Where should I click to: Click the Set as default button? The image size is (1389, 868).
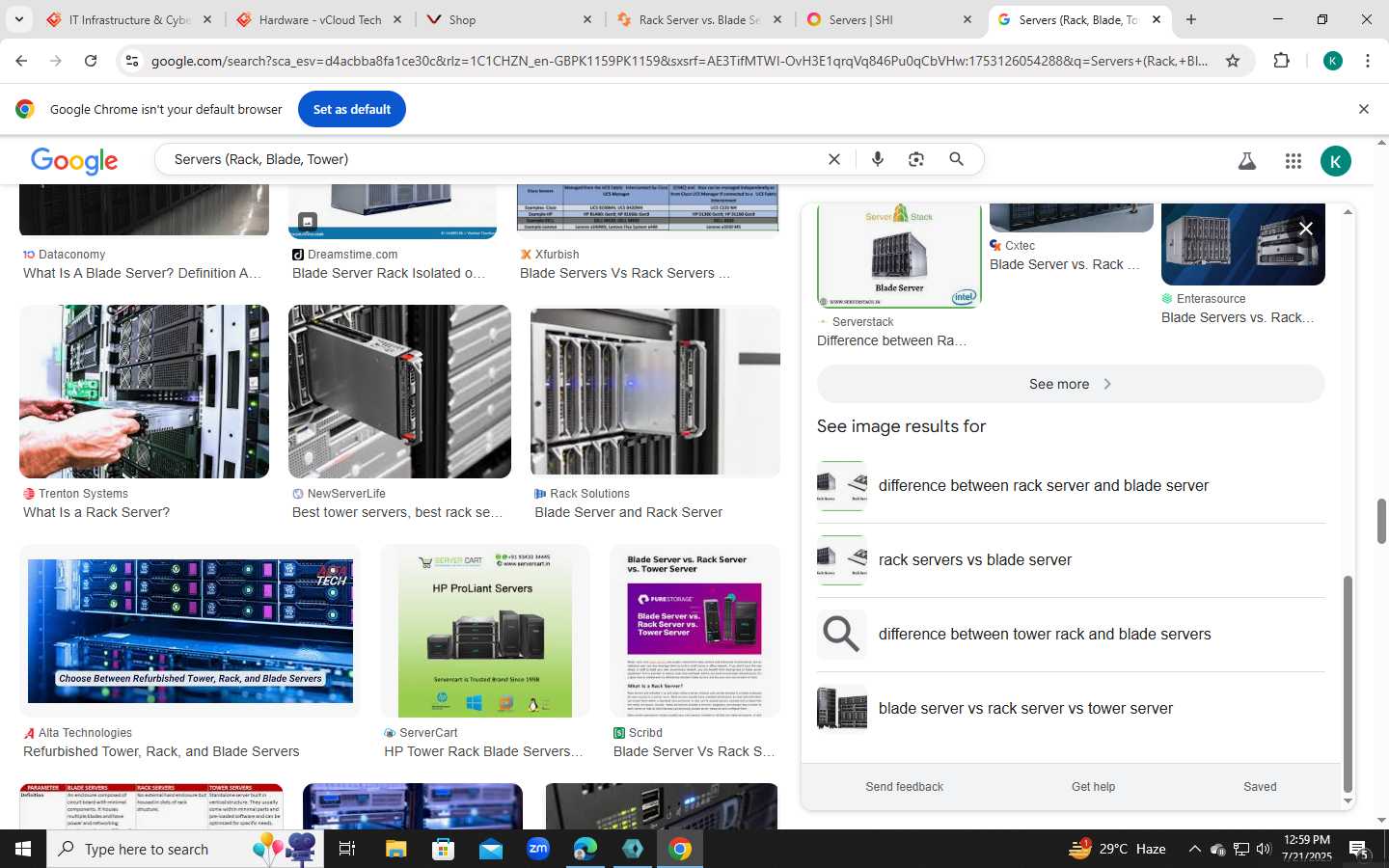(351, 109)
